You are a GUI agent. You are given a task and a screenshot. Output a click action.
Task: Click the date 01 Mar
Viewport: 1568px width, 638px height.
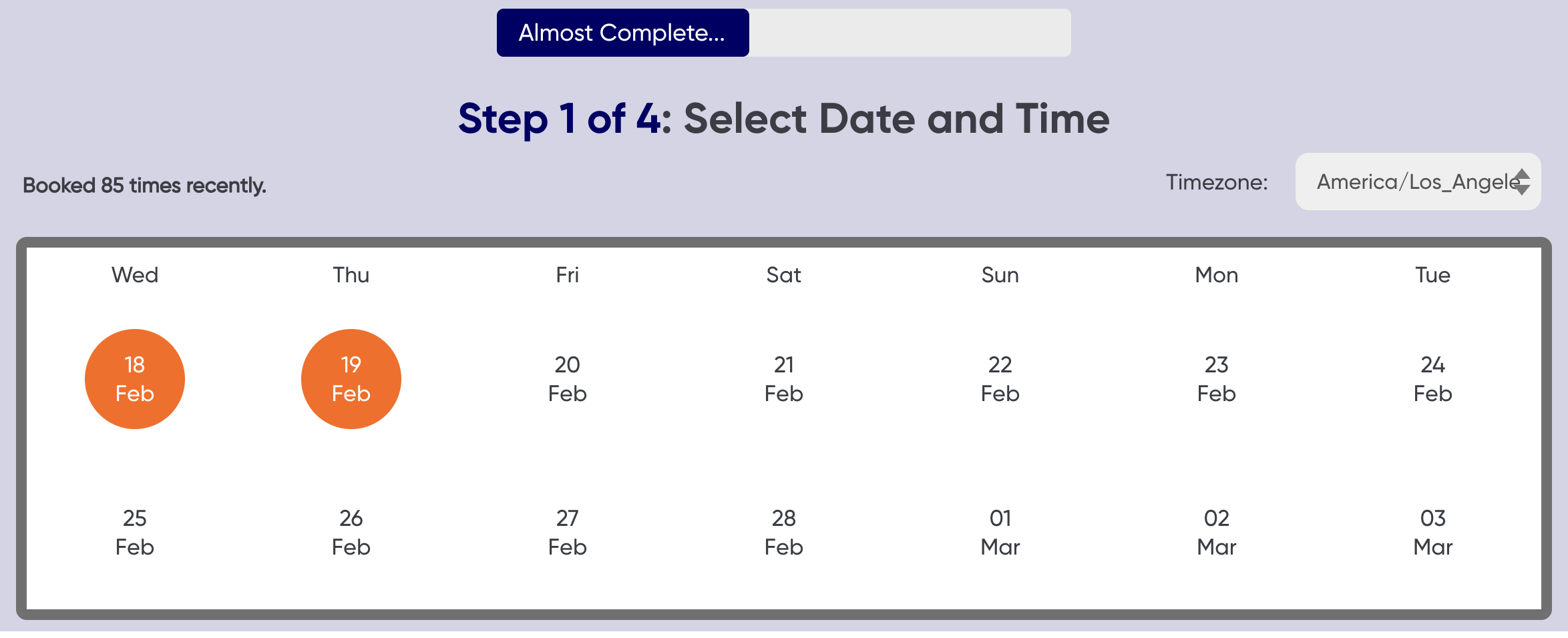[x=999, y=532]
